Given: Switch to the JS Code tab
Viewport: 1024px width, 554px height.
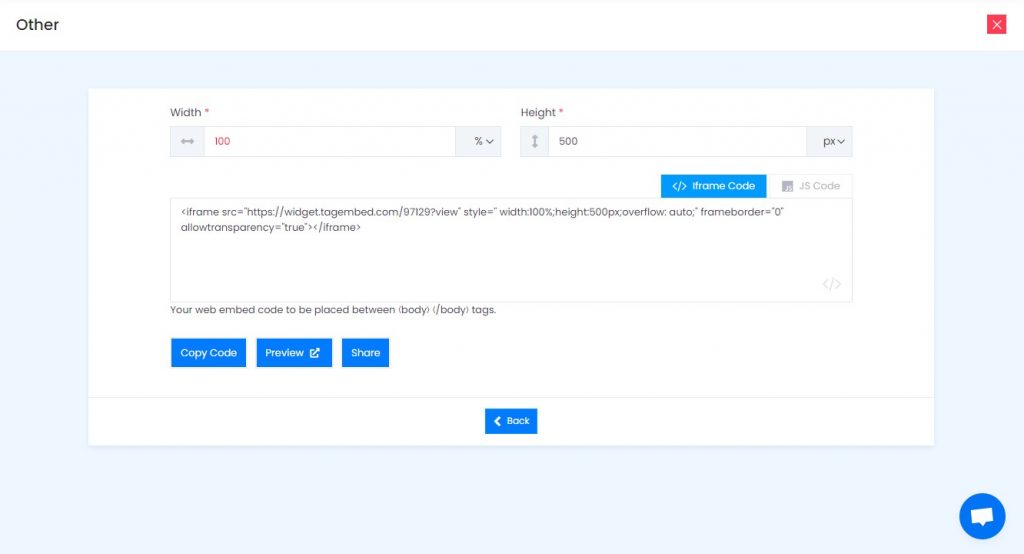Looking at the screenshot, I should click(810, 186).
